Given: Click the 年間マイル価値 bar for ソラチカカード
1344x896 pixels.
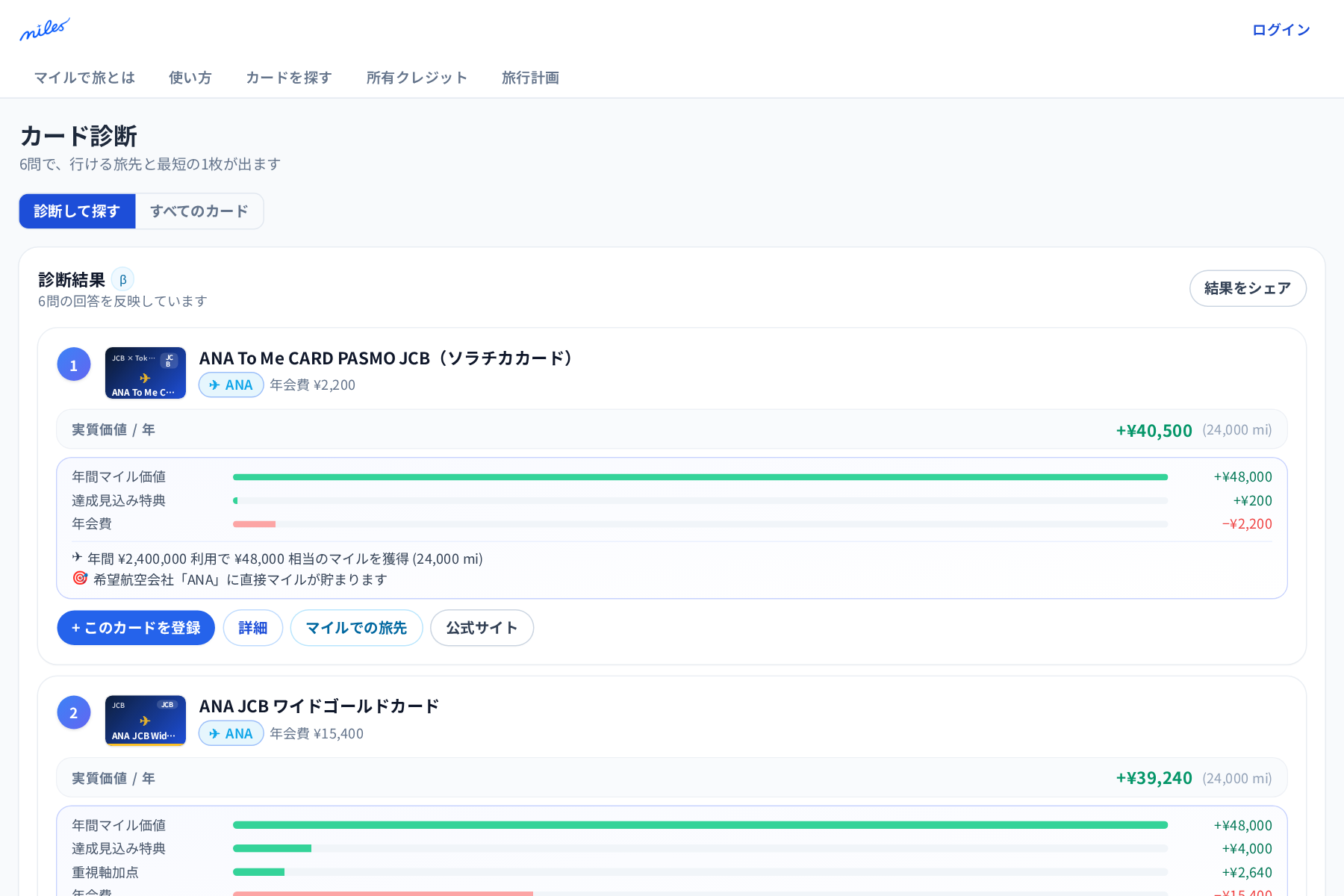Looking at the screenshot, I should 700,477.
